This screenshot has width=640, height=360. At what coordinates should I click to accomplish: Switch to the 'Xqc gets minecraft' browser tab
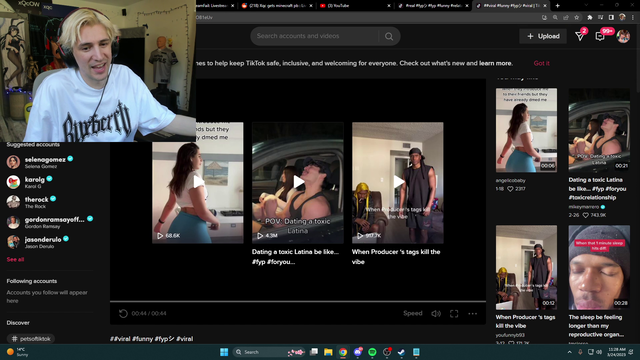point(276,6)
